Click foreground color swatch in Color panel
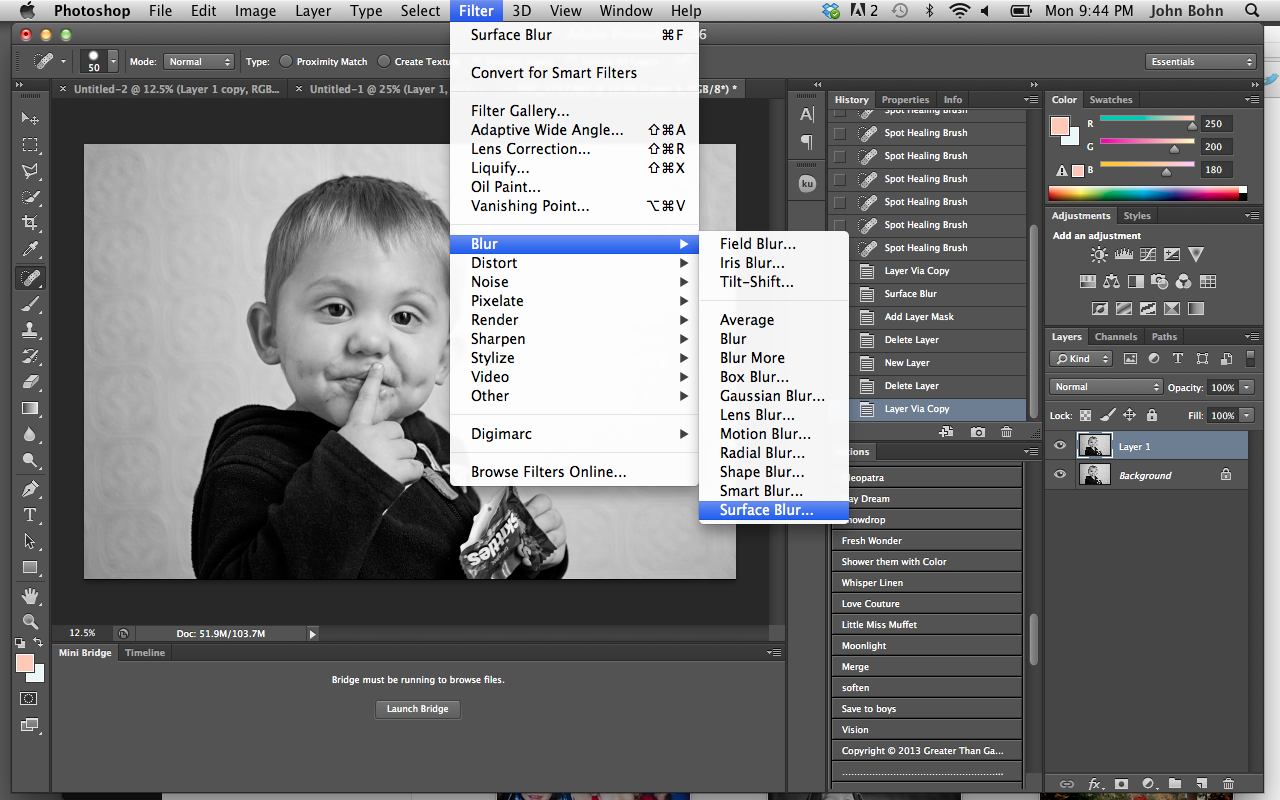Screen dimensions: 1280x800 pos(1059,126)
